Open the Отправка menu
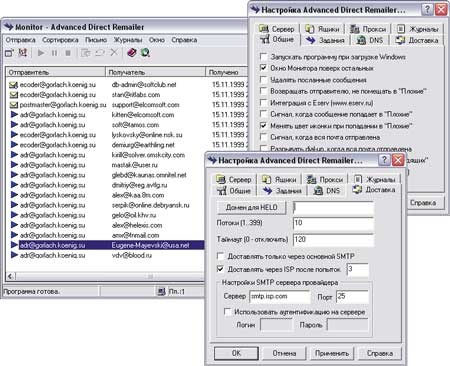The image size is (450, 366). 20,40
